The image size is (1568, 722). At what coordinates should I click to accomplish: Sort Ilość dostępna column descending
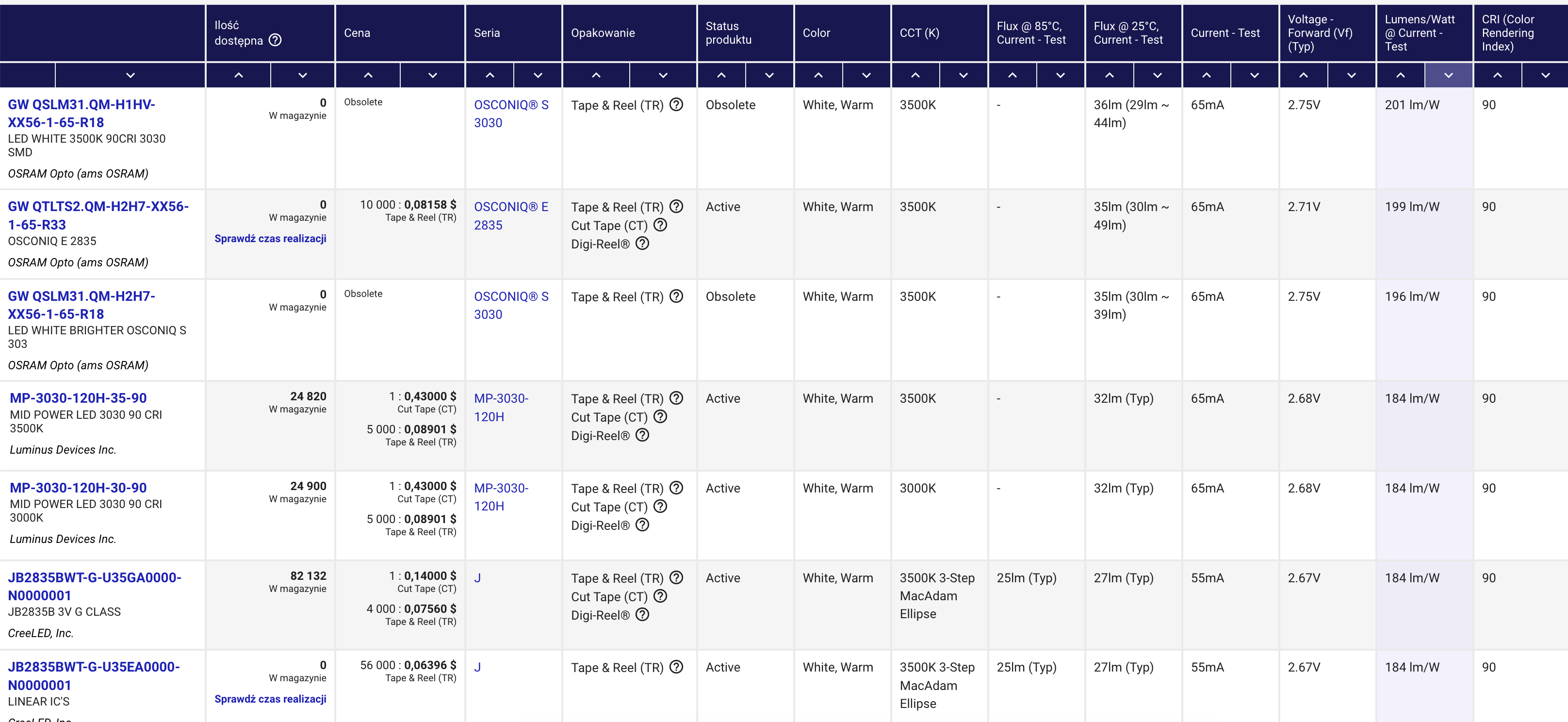click(303, 76)
